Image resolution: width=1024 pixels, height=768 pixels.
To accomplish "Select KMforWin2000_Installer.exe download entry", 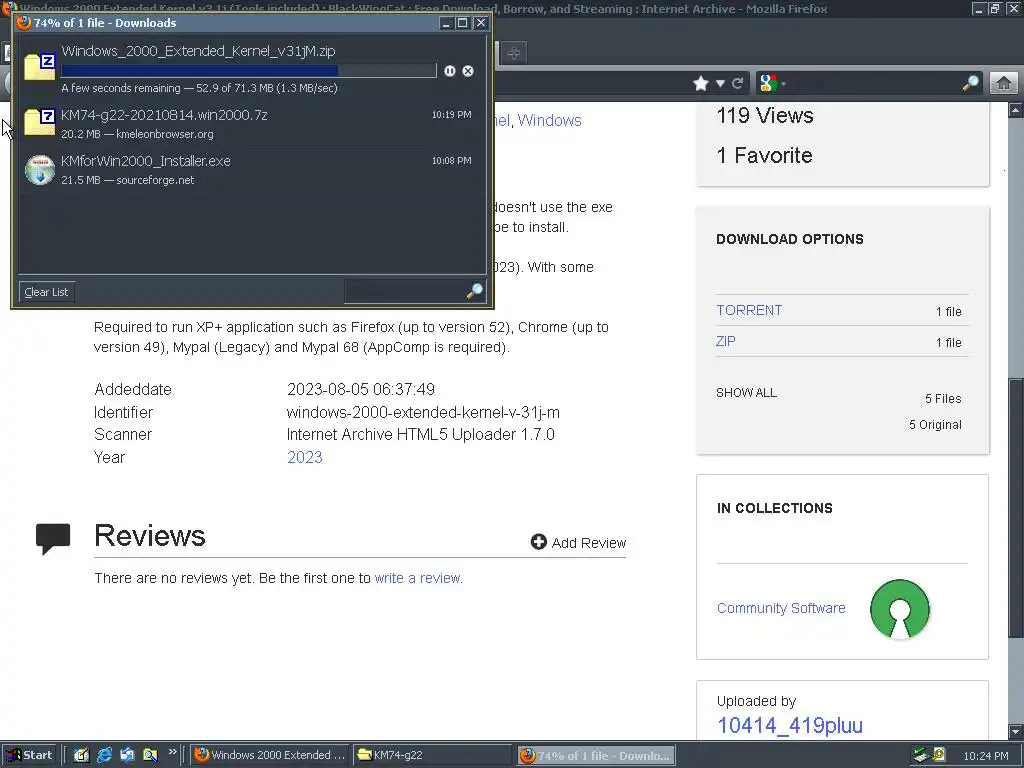I will [252, 170].
